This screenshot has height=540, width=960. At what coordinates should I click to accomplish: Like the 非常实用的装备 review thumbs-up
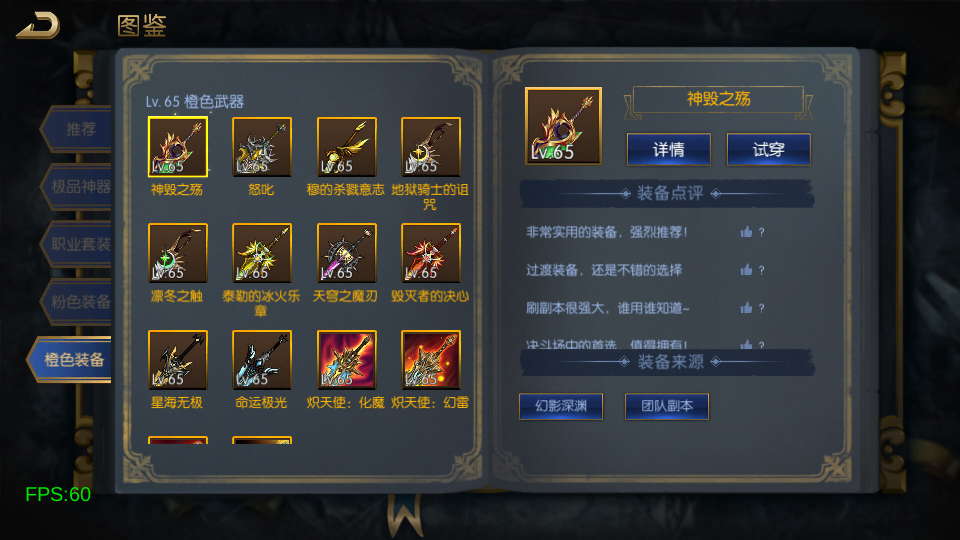tap(746, 232)
